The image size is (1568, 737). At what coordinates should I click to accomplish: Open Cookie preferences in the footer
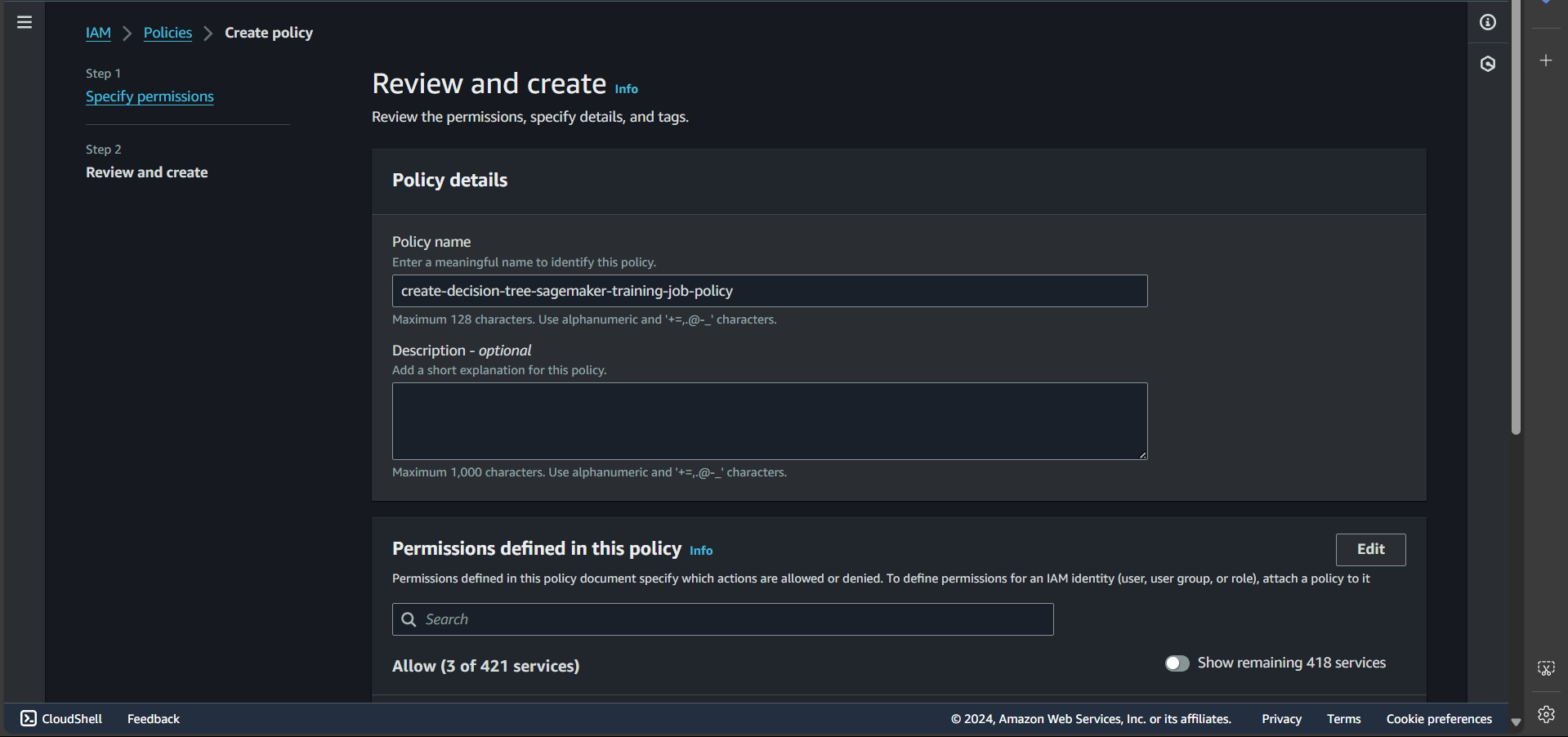point(1438,718)
